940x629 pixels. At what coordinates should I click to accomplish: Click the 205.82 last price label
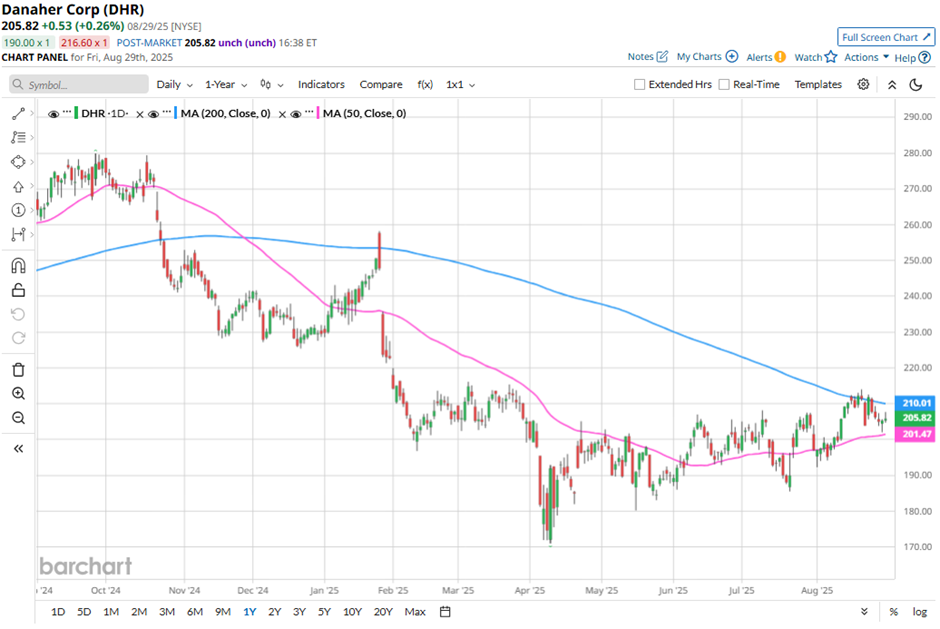(x=915, y=418)
